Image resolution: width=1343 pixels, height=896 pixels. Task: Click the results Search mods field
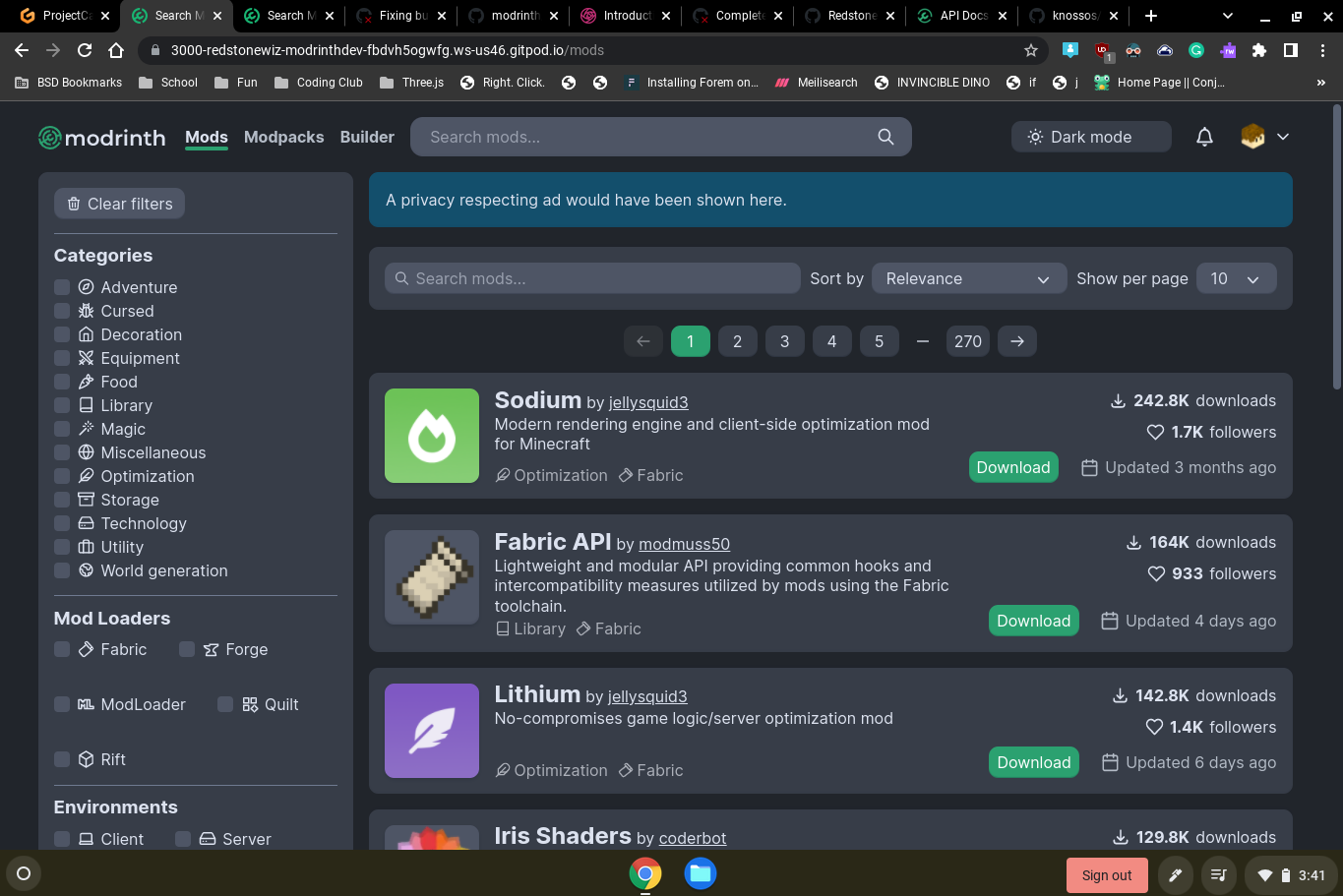click(x=592, y=278)
